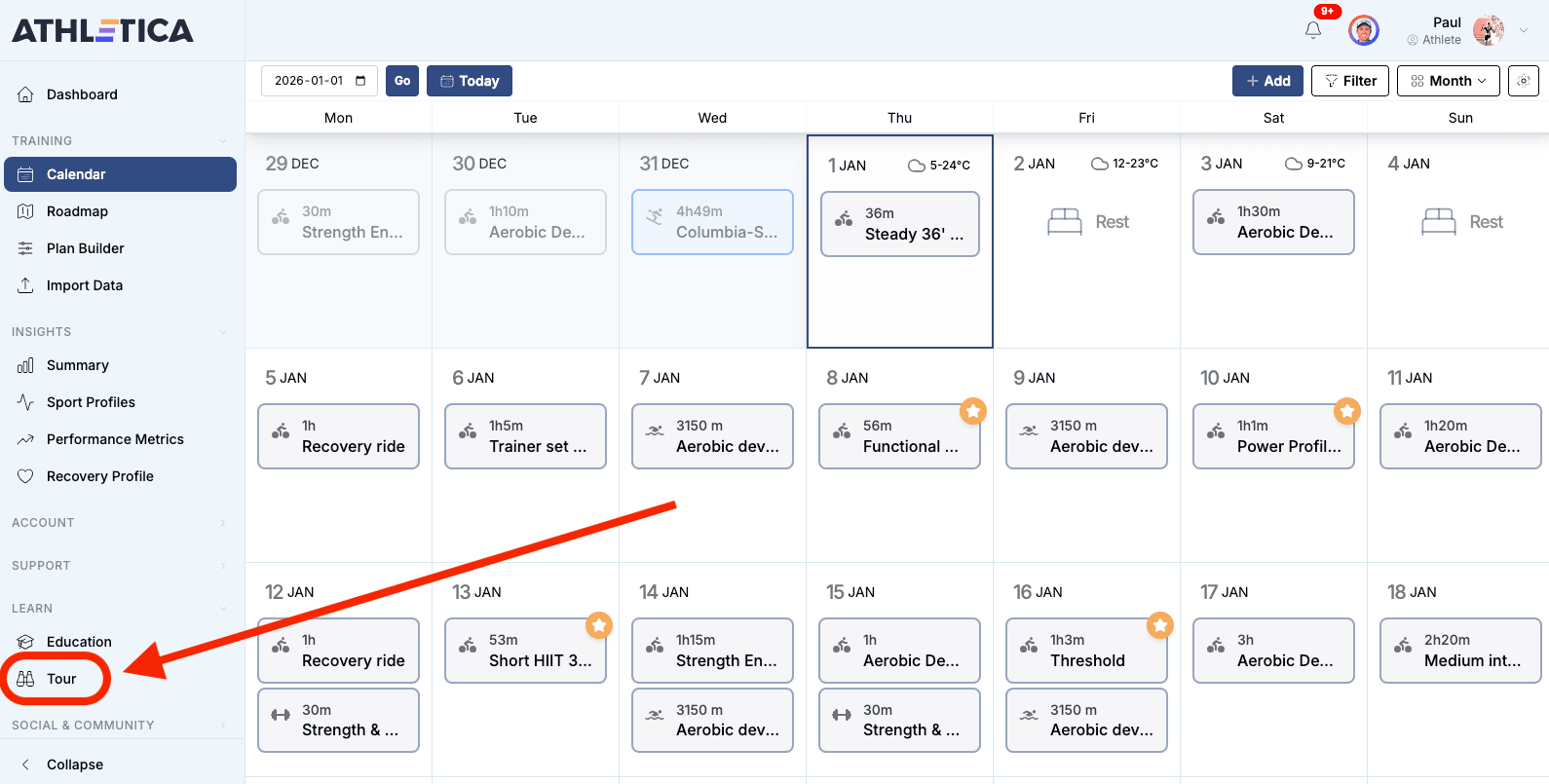This screenshot has width=1549, height=784.
Task: Click the date input field
Action: coord(308,81)
